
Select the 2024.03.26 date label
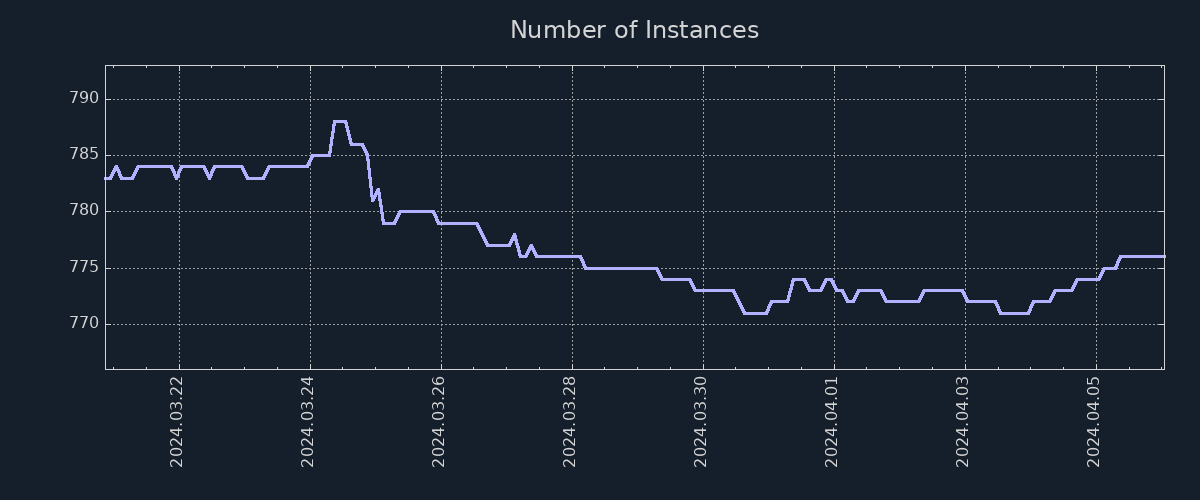439,421
